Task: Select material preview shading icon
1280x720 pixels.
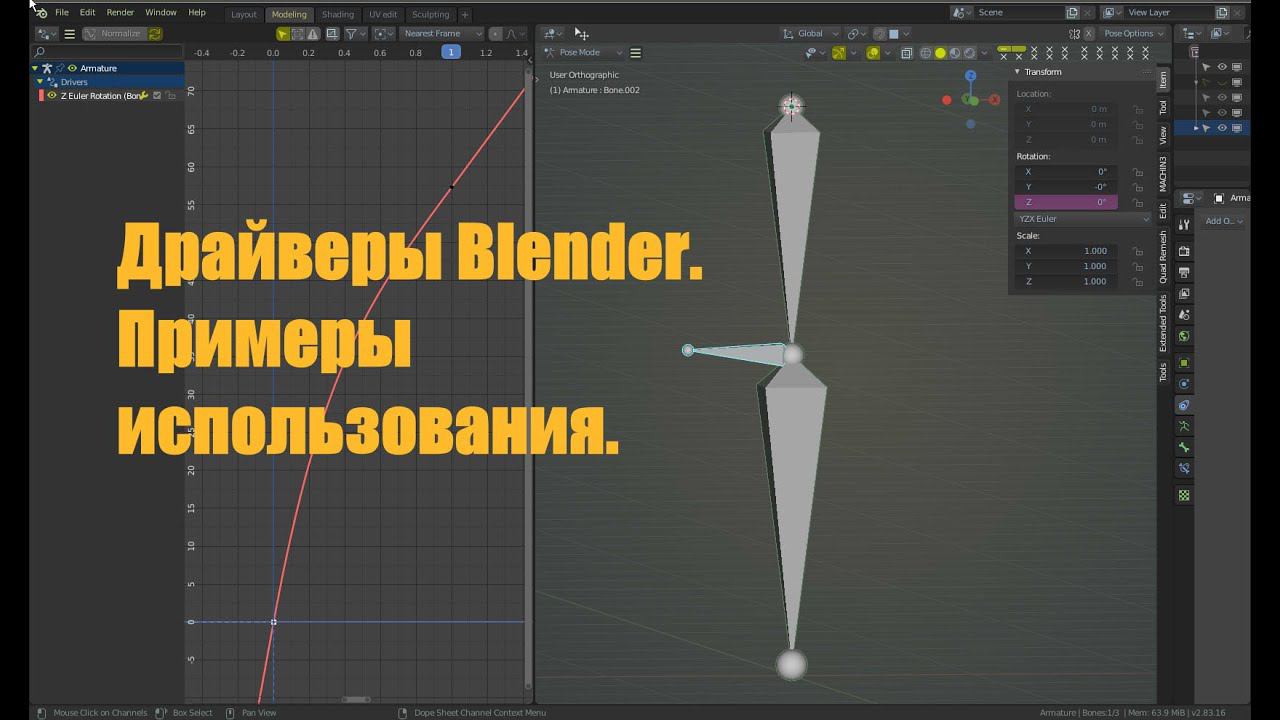Action: tap(955, 53)
